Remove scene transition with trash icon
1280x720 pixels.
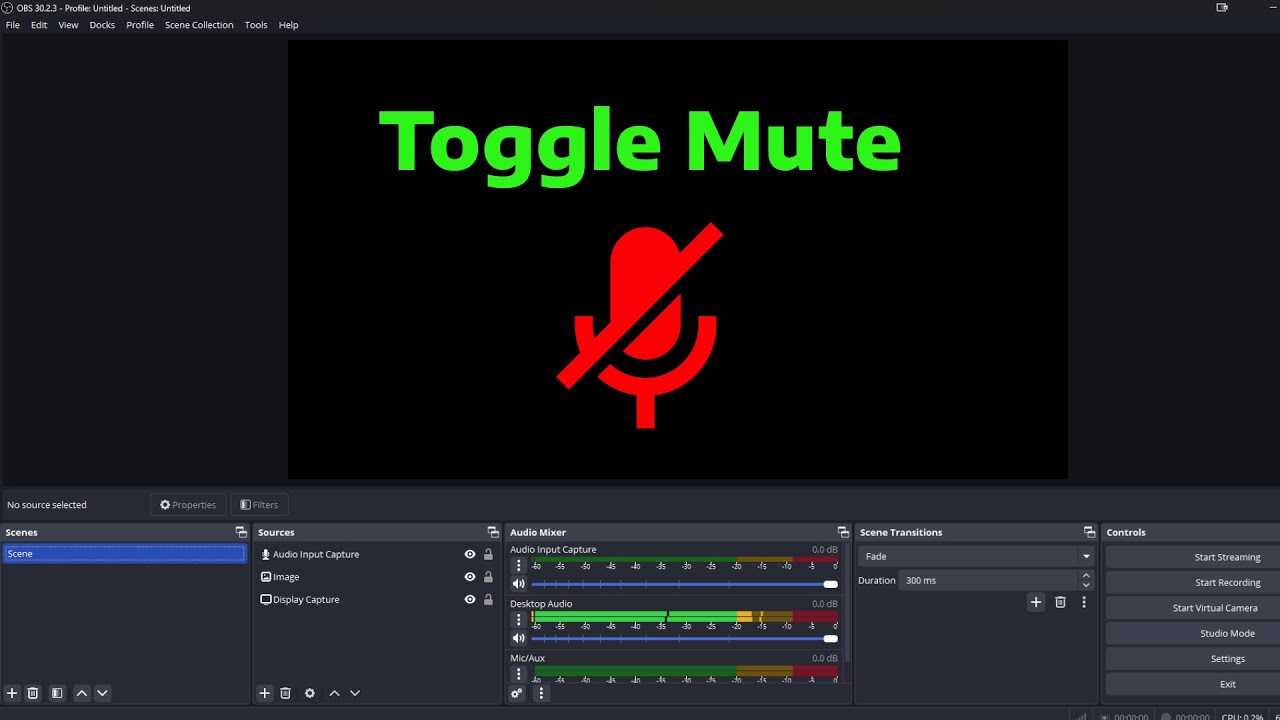tap(1060, 602)
